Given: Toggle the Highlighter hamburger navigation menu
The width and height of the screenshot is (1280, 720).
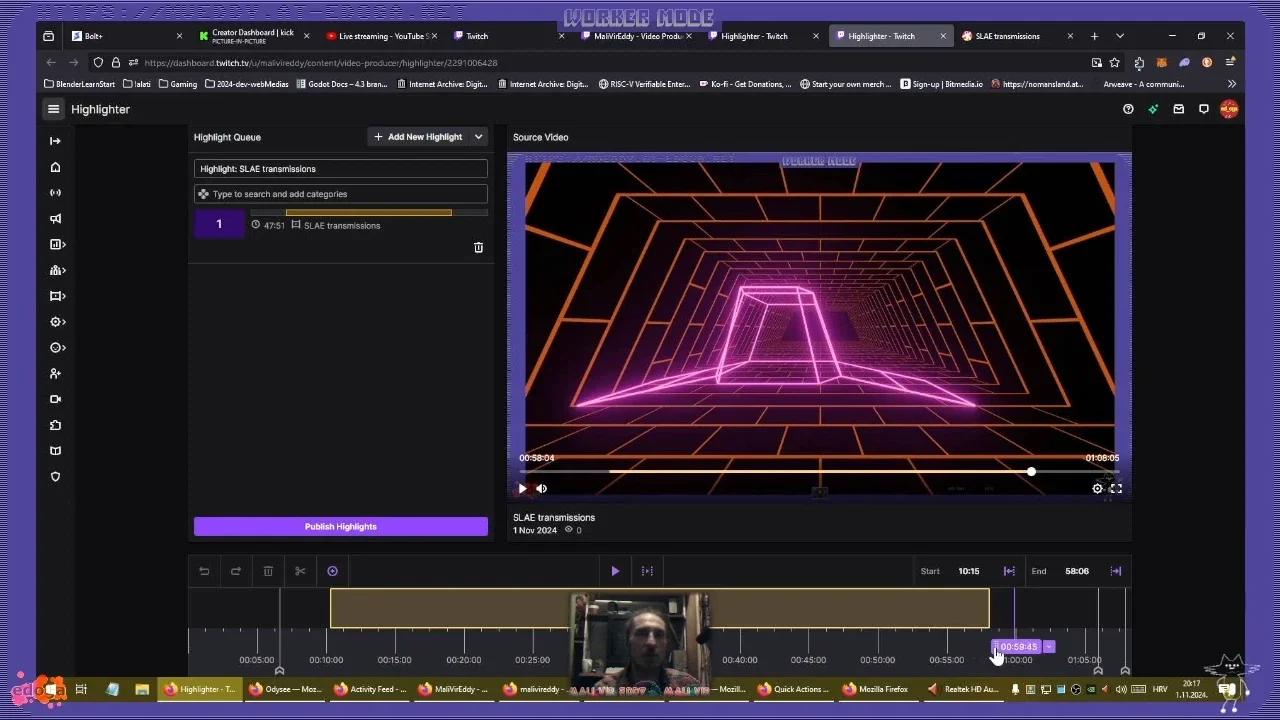Looking at the screenshot, I should click(54, 109).
